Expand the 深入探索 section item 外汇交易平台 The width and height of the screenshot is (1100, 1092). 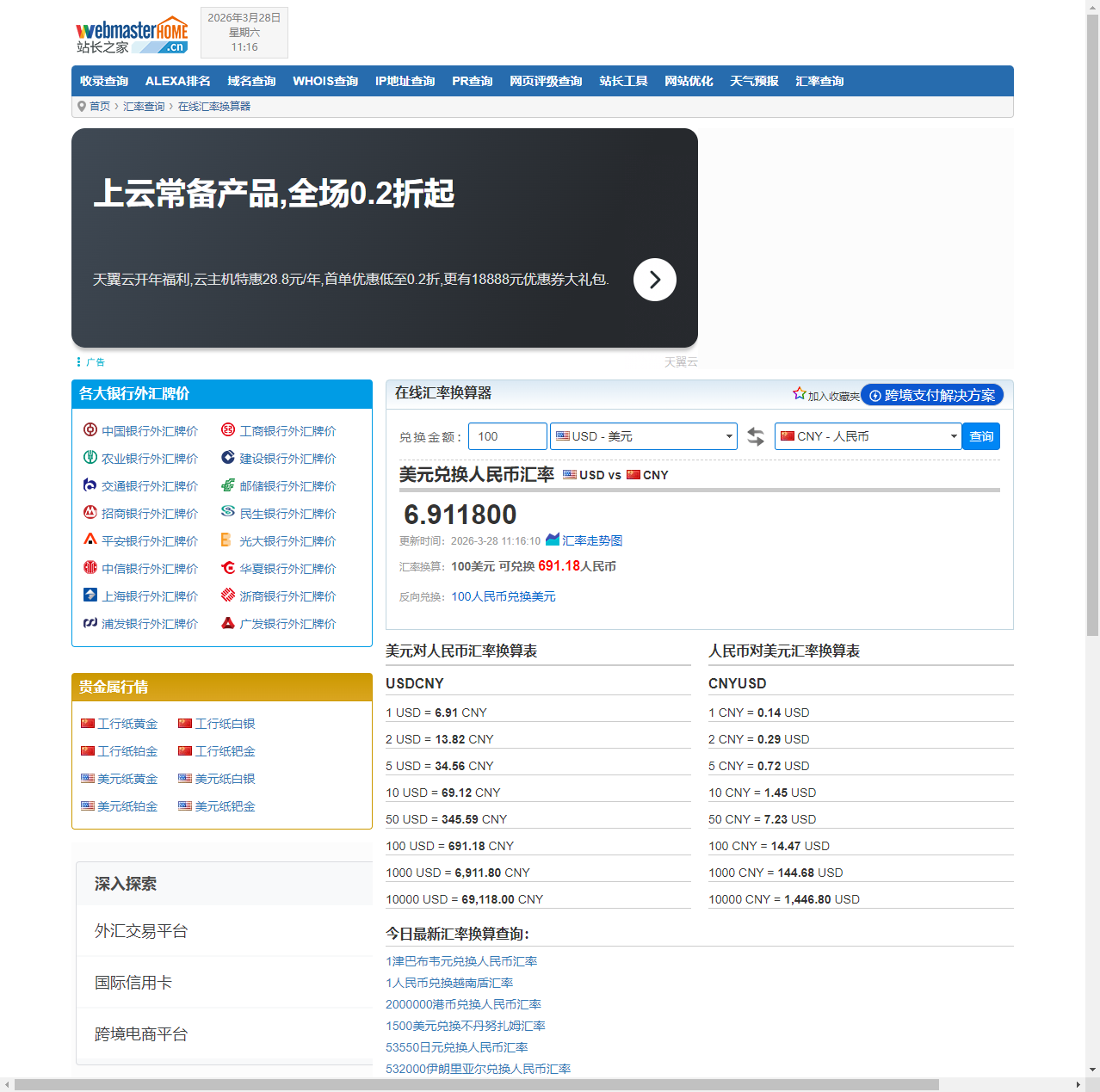(142, 930)
